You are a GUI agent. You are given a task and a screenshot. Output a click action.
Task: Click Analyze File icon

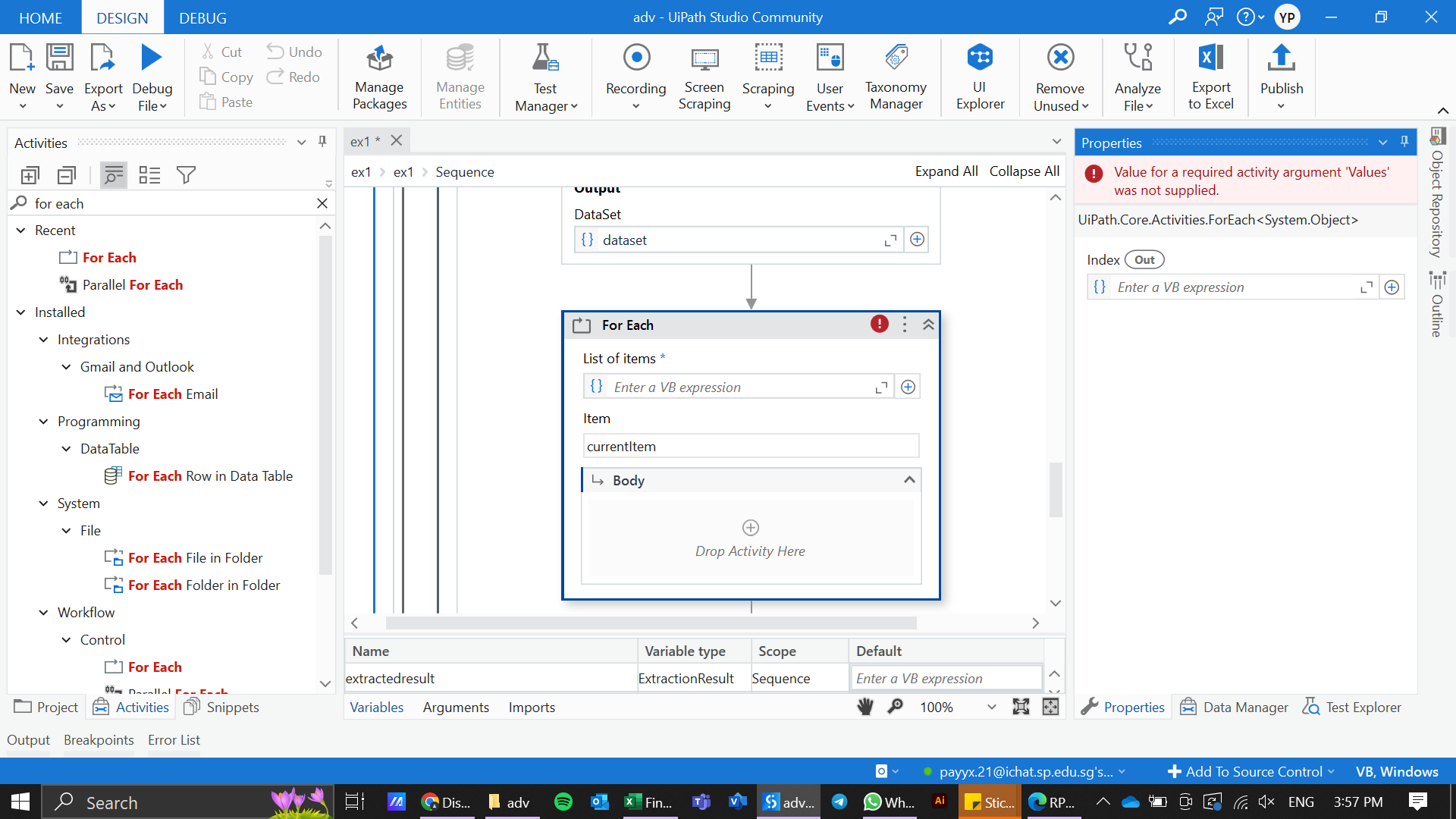1137,58
